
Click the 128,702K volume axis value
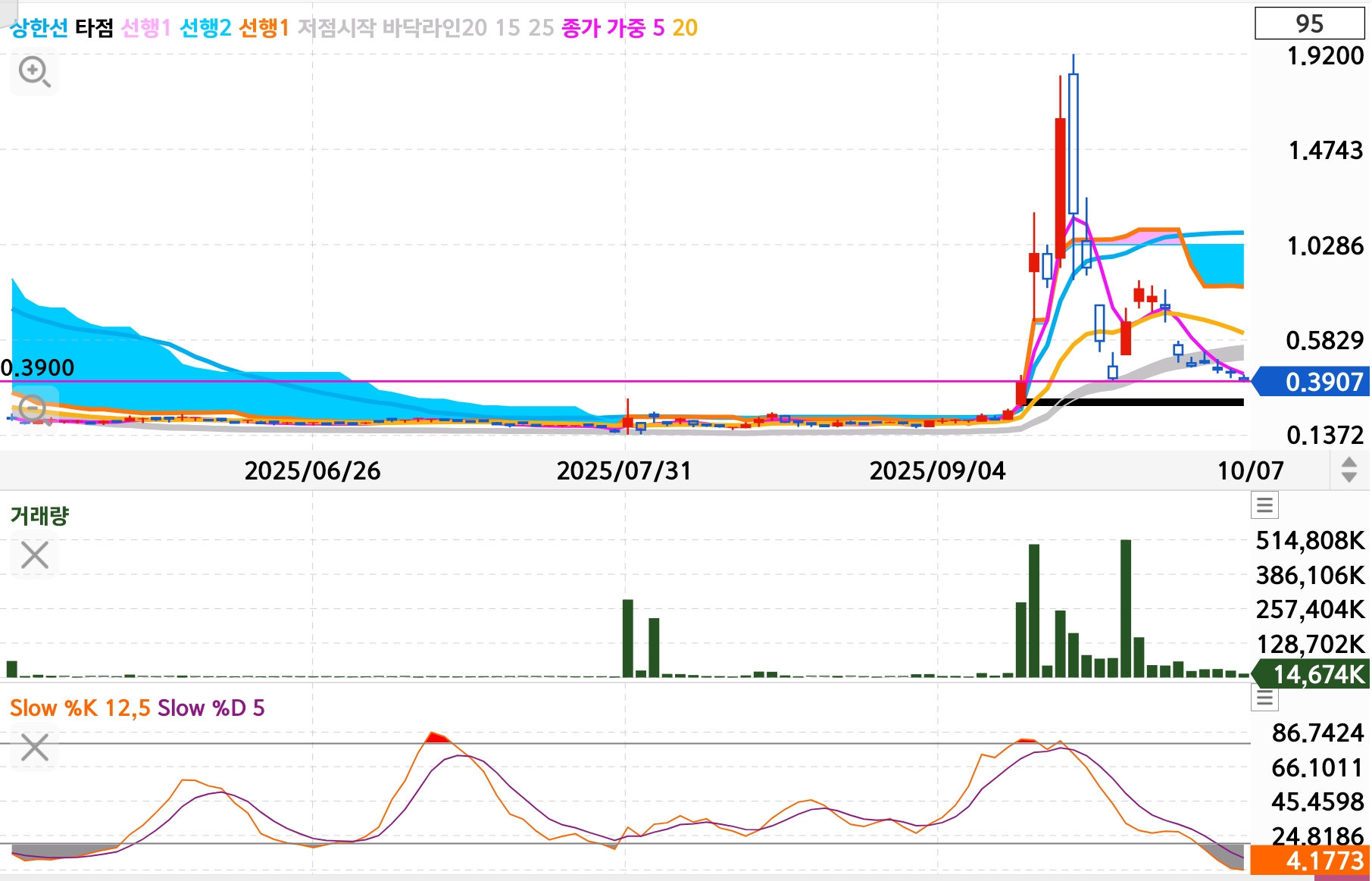pos(1311,644)
